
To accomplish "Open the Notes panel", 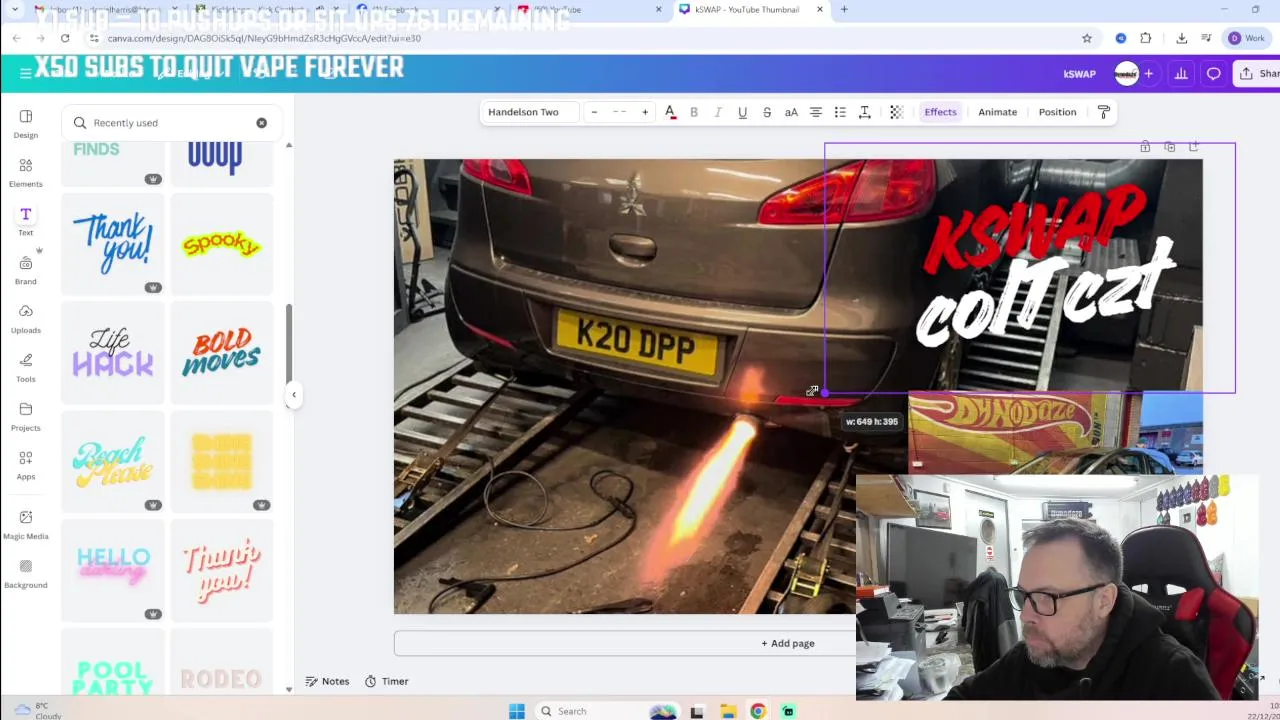I will point(327,681).
